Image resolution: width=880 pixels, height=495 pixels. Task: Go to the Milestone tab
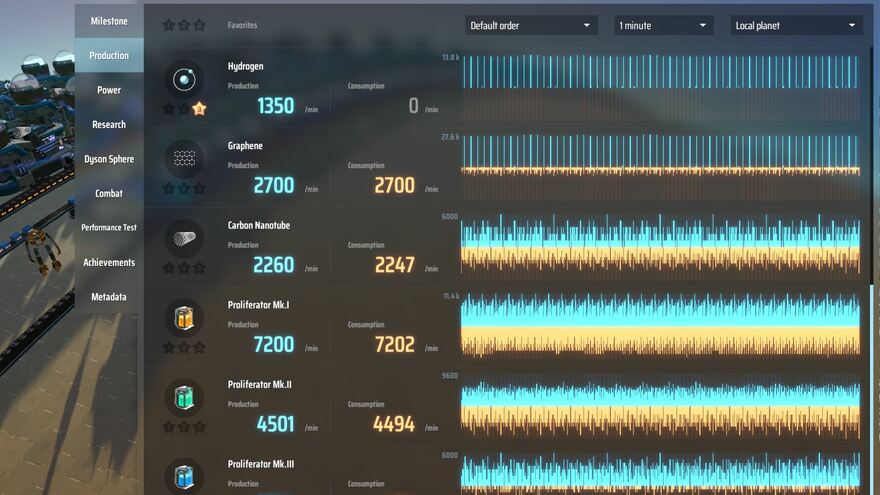click(x=109, y=21)
